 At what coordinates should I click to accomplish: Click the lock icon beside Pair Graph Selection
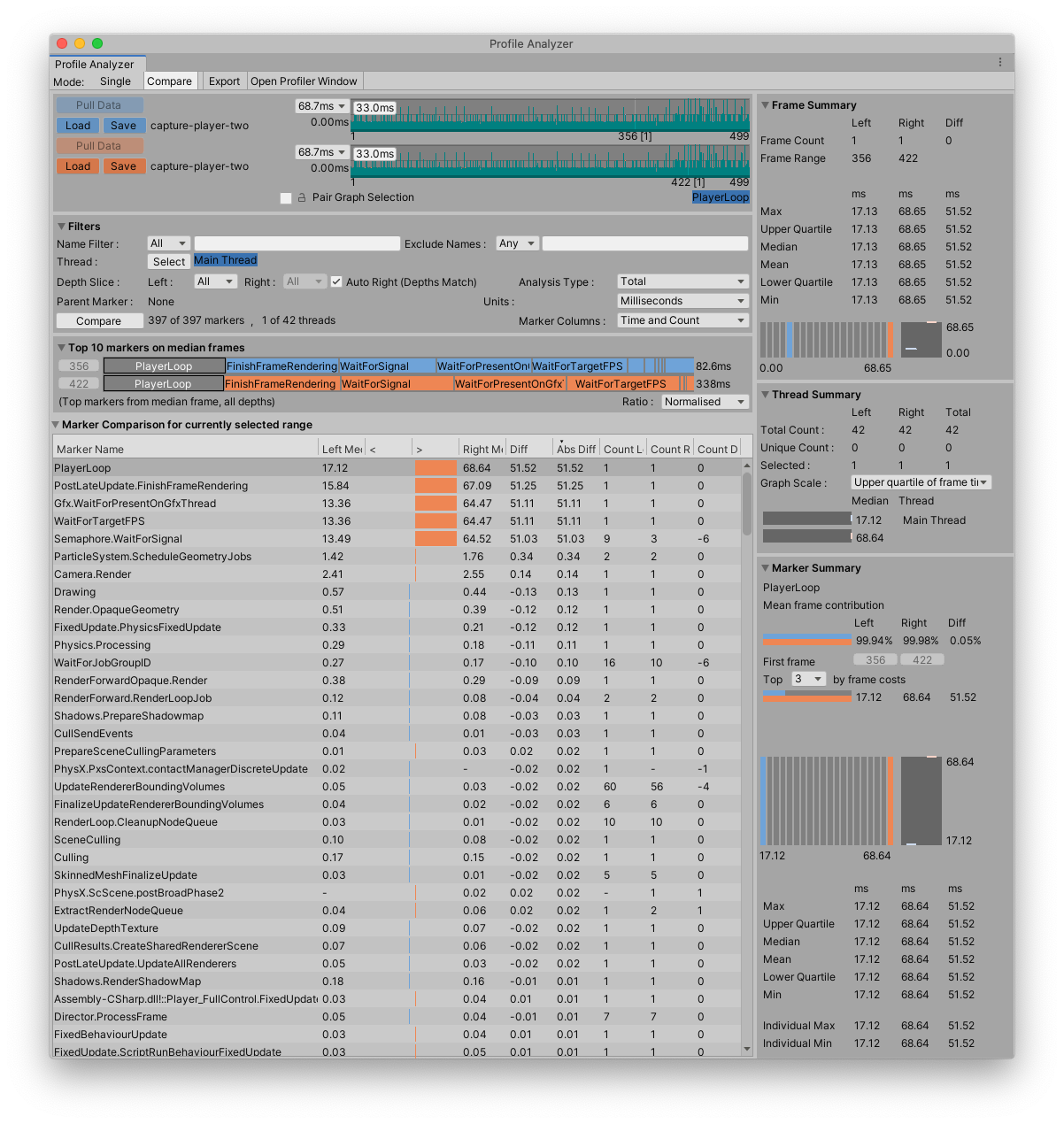click(302, 198)
